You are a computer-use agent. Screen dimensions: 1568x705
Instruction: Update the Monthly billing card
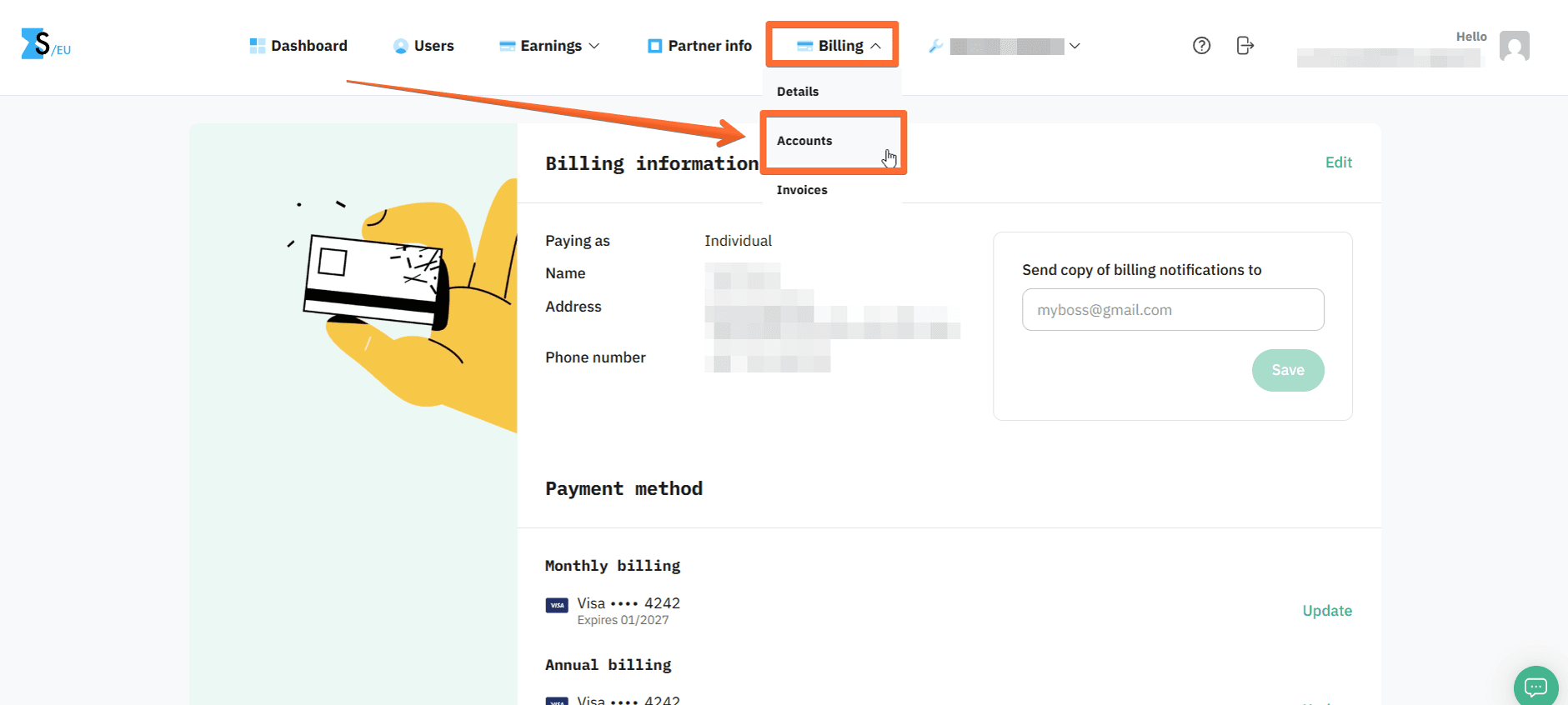1327,611
